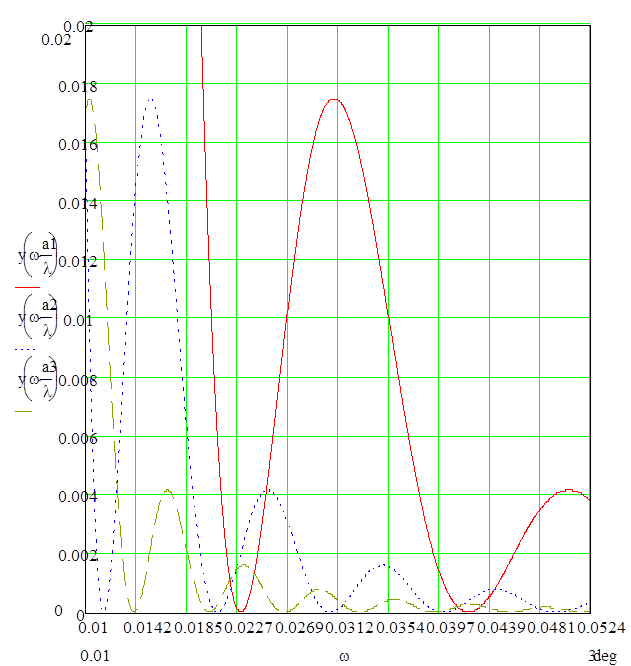The height and width of the screenshot is (666, 631).
Task: Click the 0.0354 x-axis tick label
Action: (x=400, y=628)
